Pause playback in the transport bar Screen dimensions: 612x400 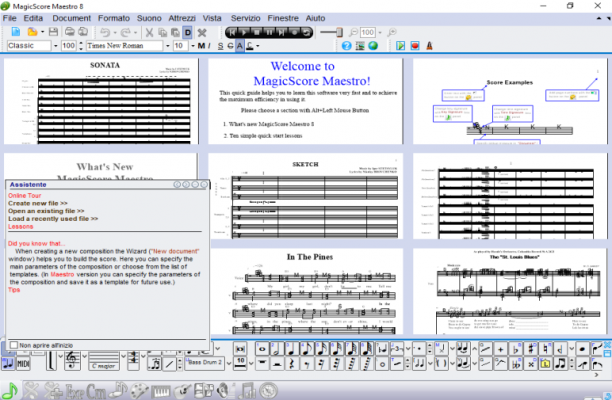pyautogui.click(x=269, y=32)
